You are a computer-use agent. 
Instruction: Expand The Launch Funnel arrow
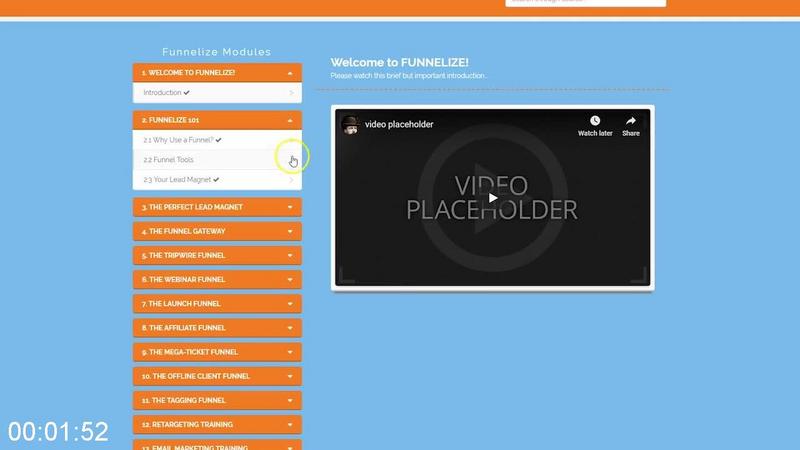coord(290,304)
